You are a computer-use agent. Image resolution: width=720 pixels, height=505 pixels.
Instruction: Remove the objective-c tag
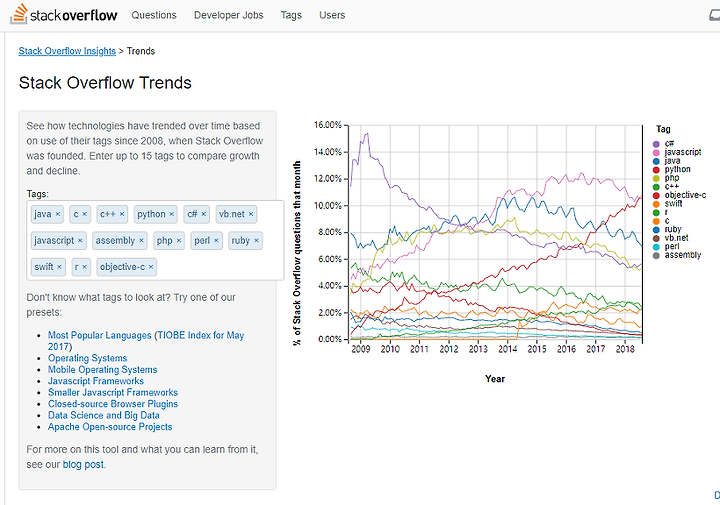[x=151, y=267]
